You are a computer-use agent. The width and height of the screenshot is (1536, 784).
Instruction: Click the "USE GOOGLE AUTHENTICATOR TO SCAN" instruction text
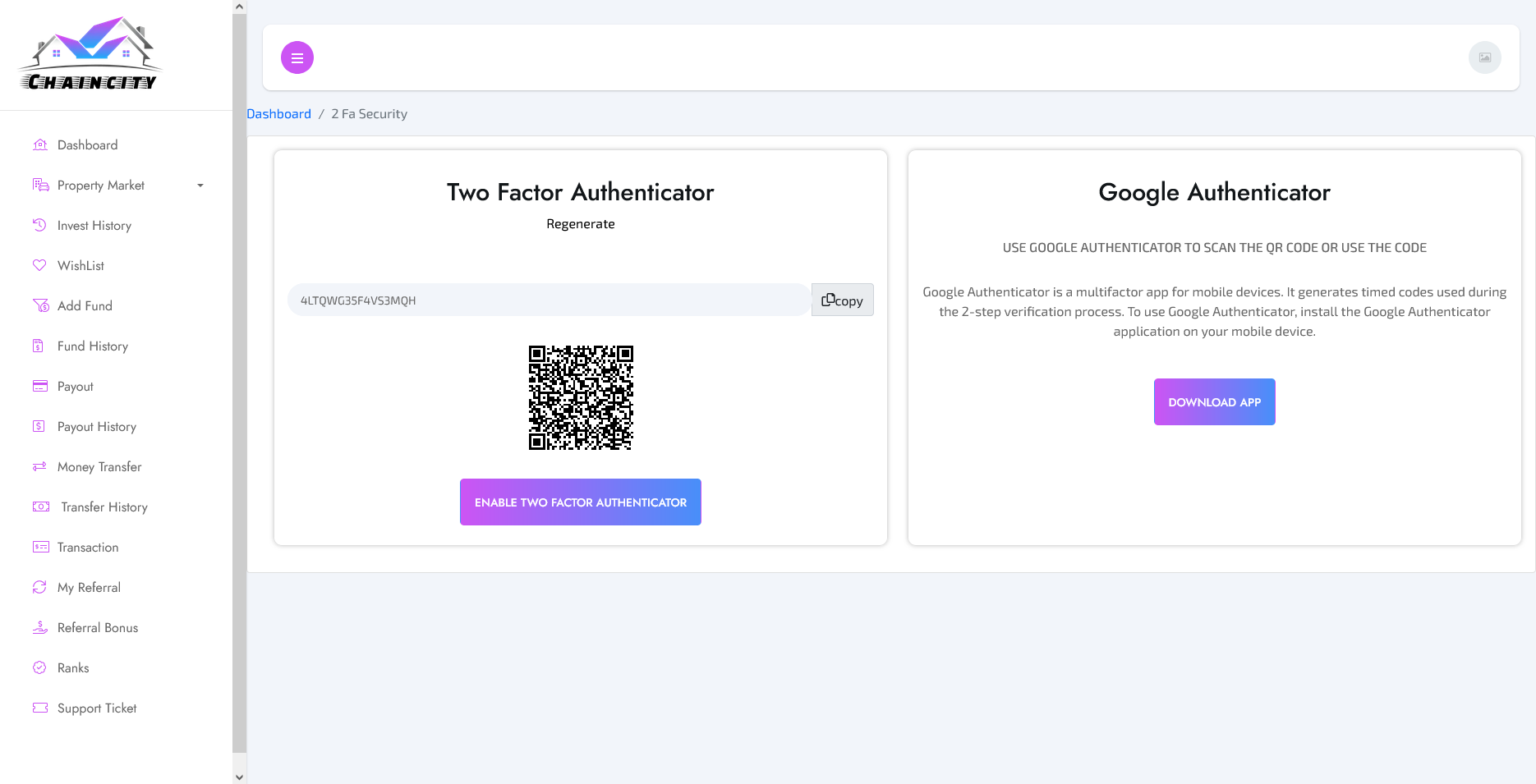(1215, 248)
